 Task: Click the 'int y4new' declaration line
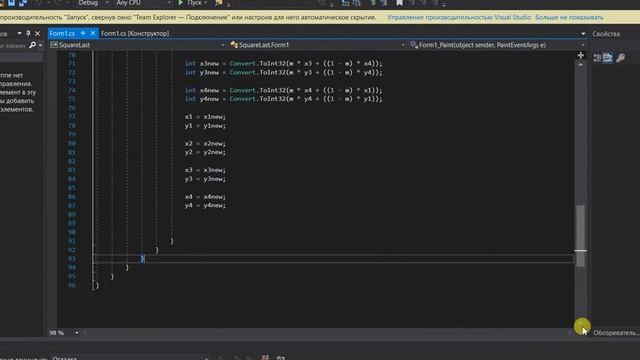click(284, 99)
